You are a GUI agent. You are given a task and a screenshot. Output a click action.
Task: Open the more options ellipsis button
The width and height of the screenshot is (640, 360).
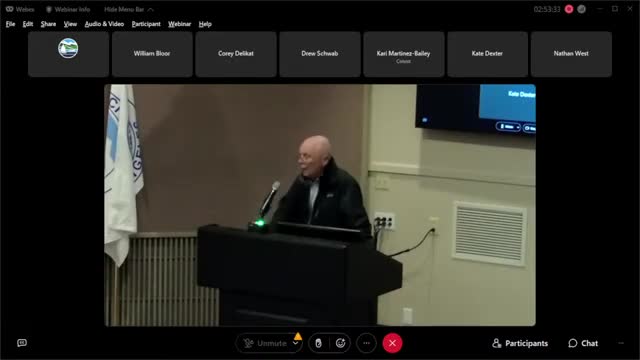click(367, 343)
